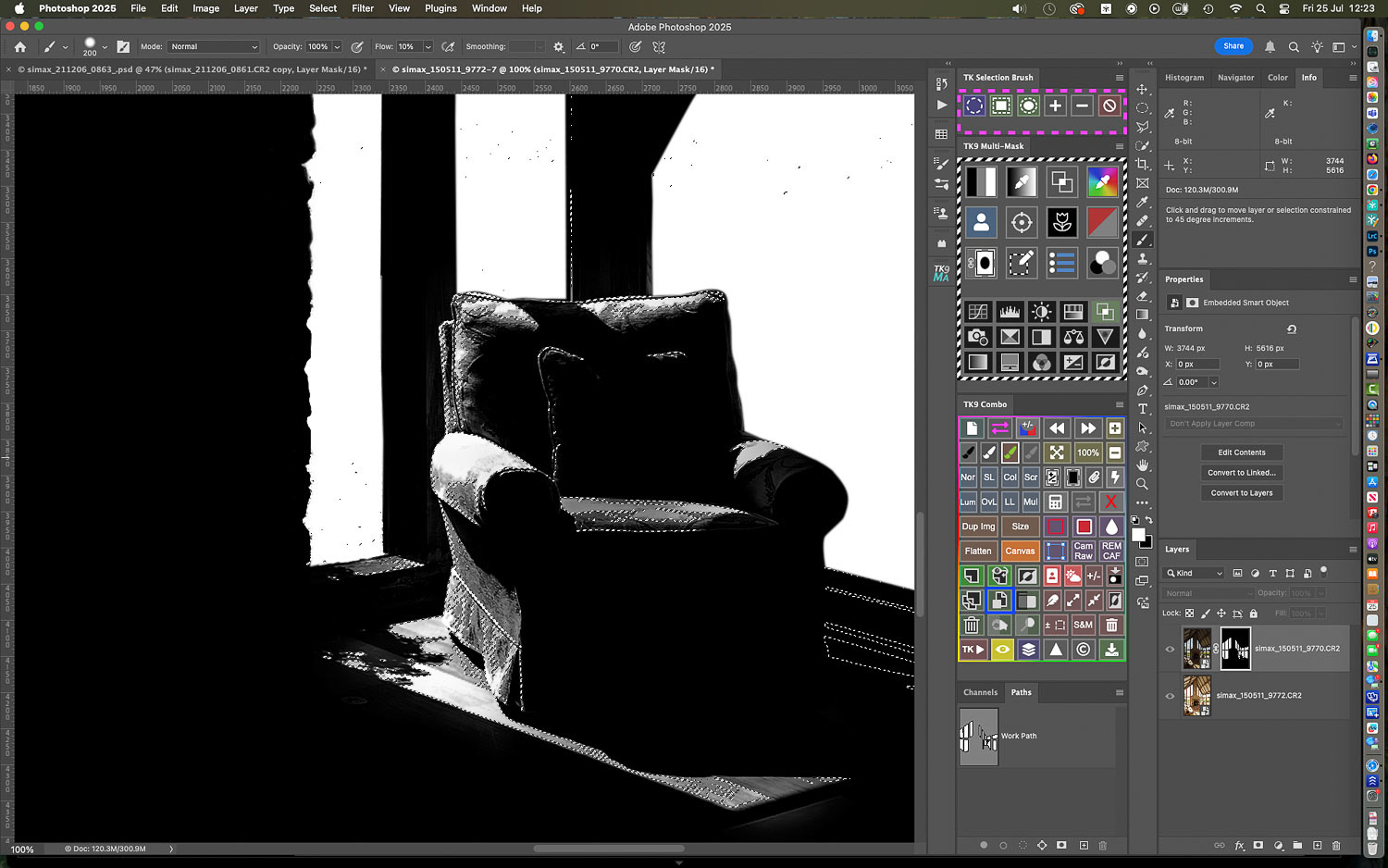Toggle the TK9 Combo yellow eye visibility button
The height and width of the screenshot is (868, 1388).
(1001, 650)
